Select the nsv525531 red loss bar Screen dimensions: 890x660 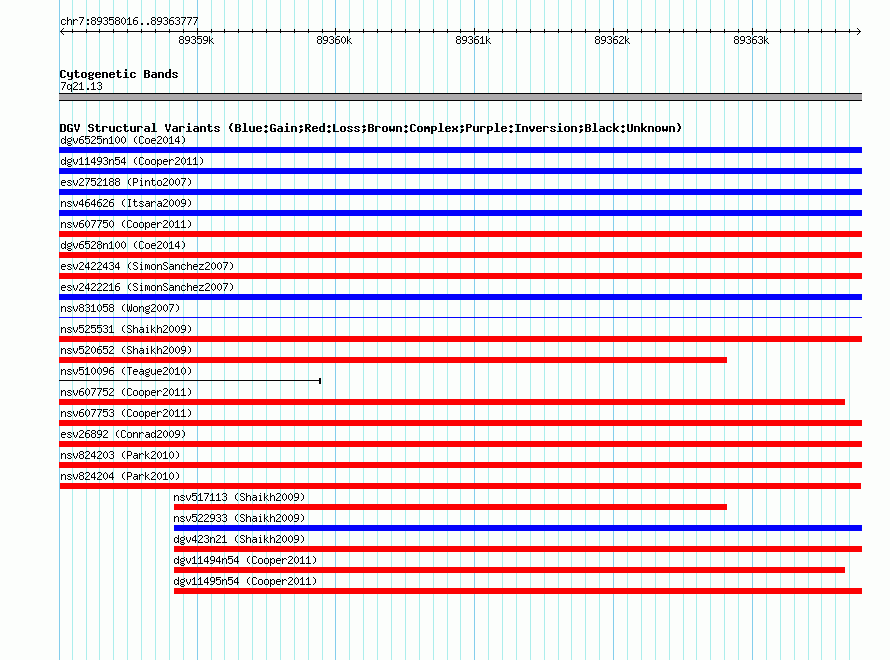click(x=460, y=339)
